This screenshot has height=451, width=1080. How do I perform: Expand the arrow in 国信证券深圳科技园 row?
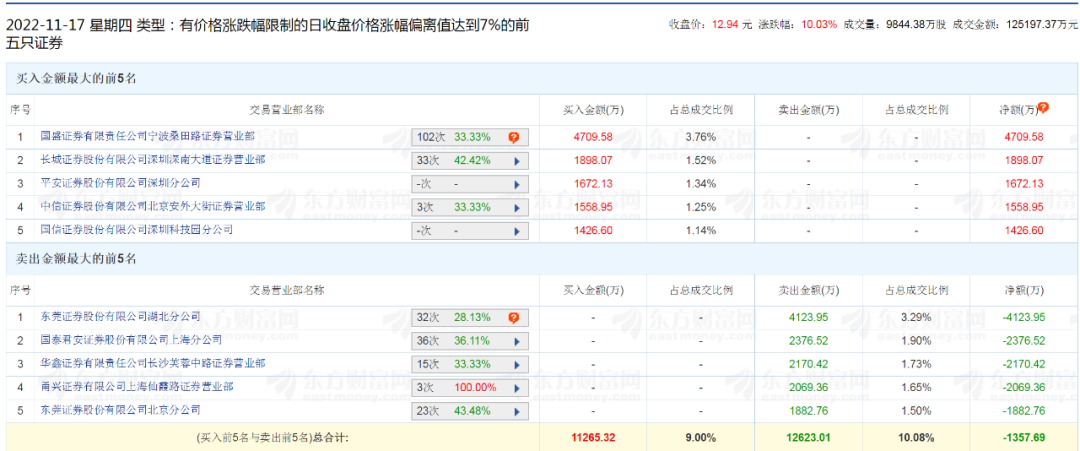click(516, 231)
